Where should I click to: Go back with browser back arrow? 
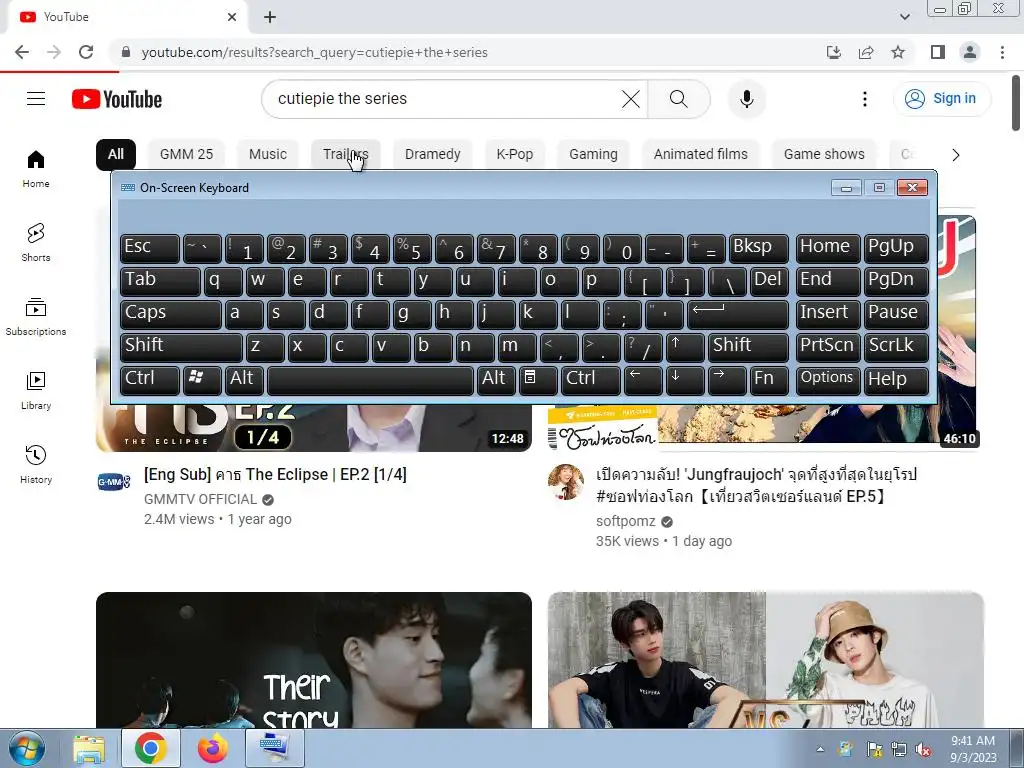click(22, 52)
